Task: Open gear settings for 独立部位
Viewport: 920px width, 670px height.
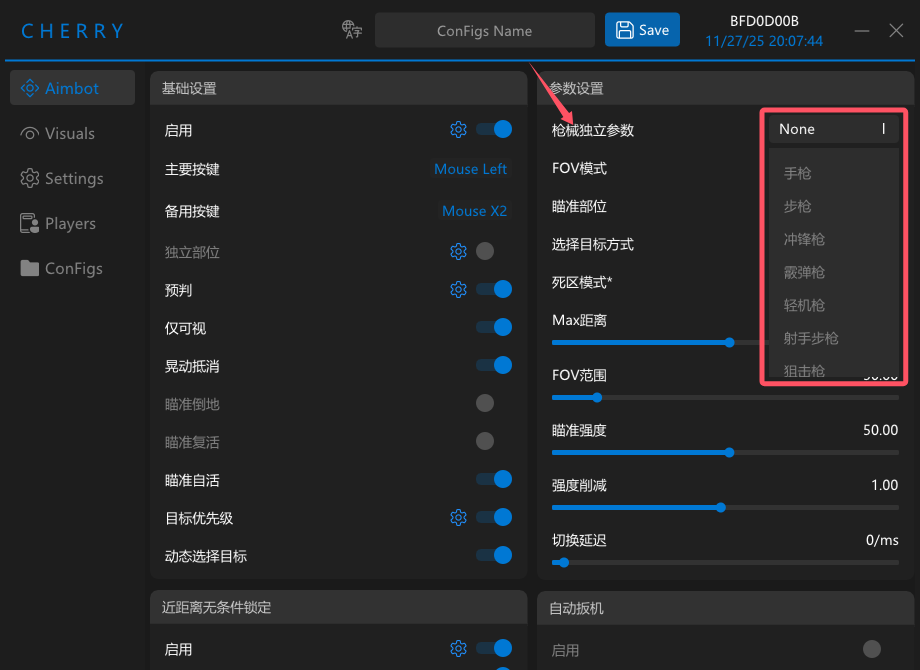Action: pyautogui.click(x=458, y=252)
